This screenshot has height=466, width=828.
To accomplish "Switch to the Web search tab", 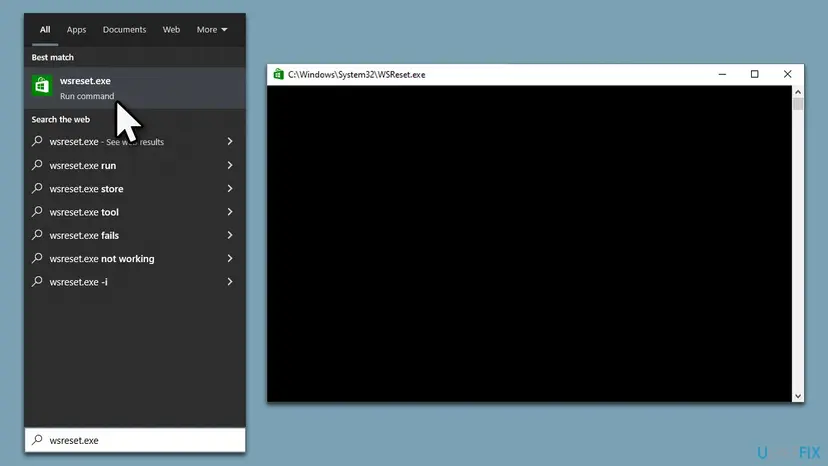I will tap(171, 30).
